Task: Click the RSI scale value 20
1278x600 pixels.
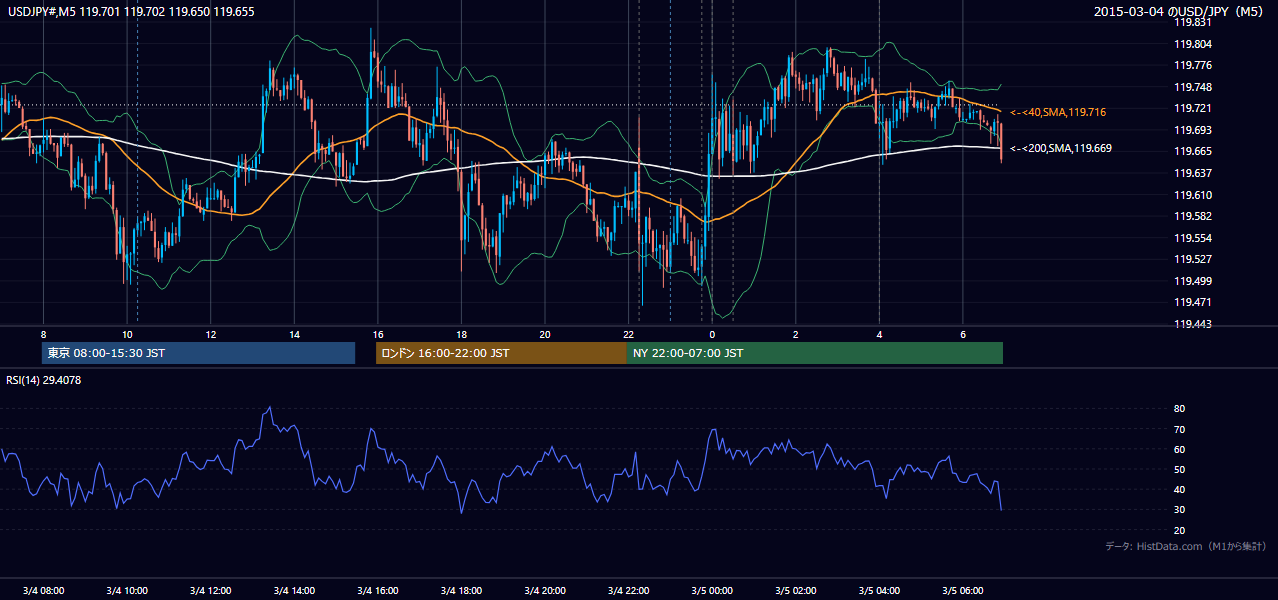Action: 1179,530
